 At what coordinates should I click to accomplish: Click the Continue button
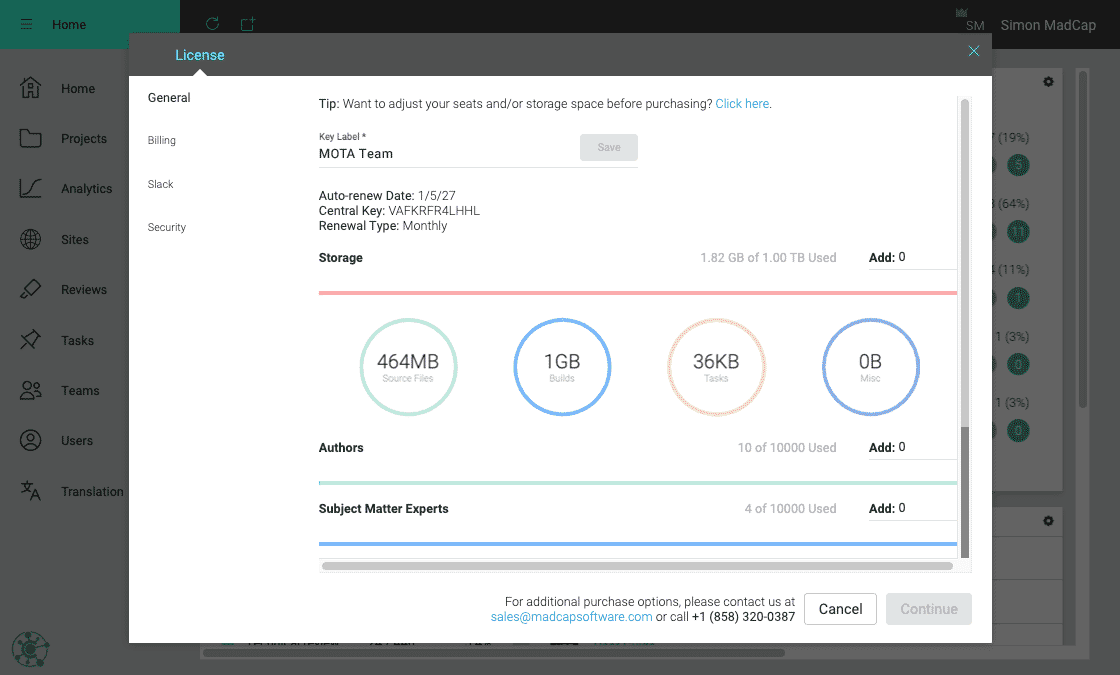coord(929,609)
